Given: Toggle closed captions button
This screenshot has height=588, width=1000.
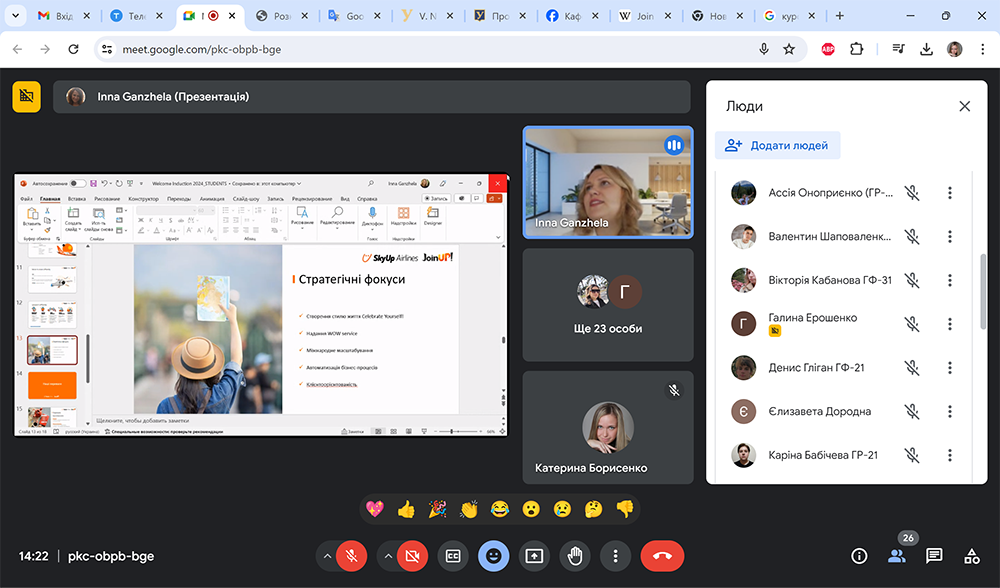Looking at the screenshot, I should click(x=452, y=556).
